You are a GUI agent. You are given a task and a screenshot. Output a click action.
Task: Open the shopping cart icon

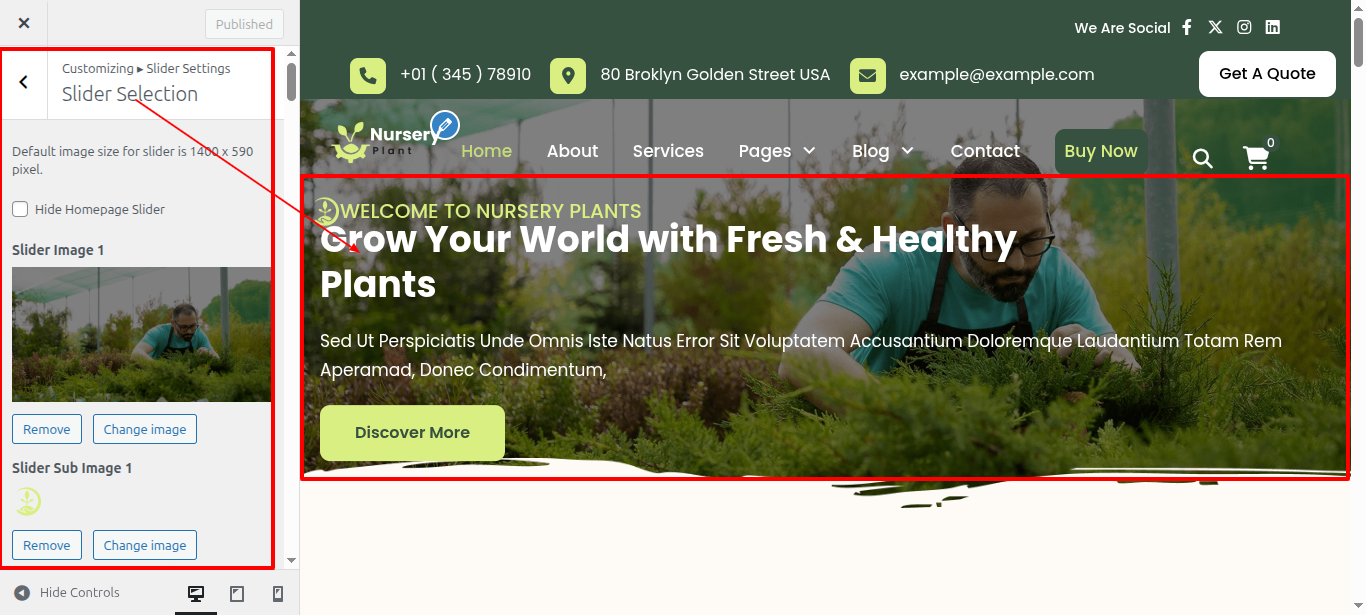click(x=1255, y=158)
